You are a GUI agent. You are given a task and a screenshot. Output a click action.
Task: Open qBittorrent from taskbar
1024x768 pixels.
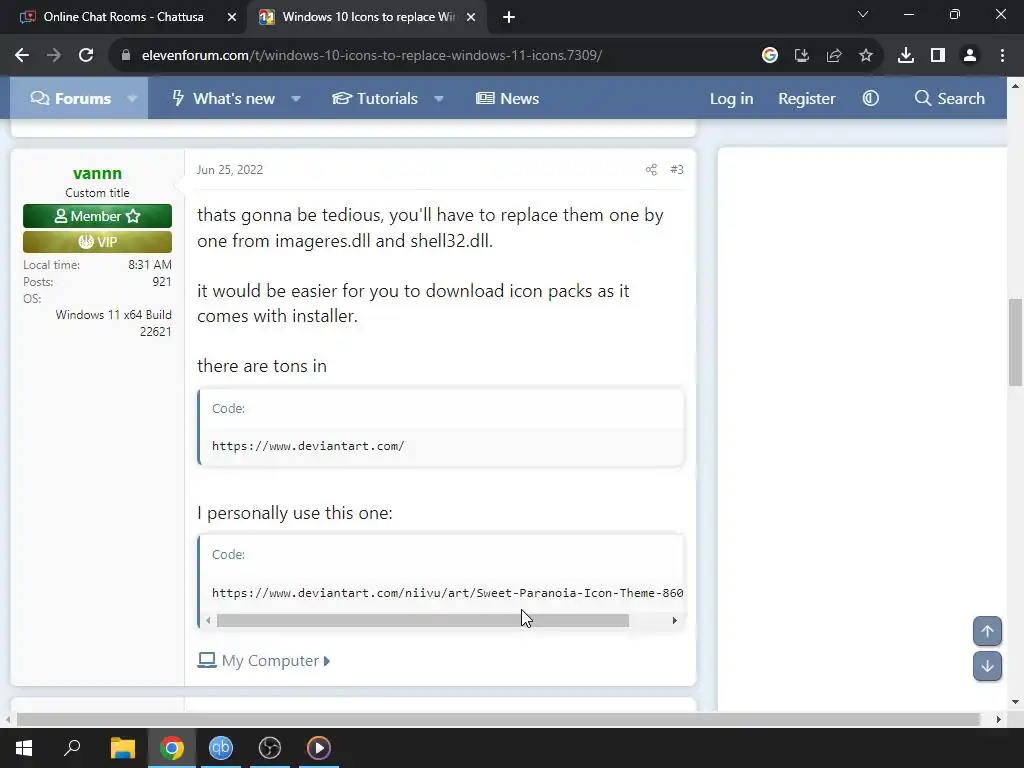click(x=221, y=748)
